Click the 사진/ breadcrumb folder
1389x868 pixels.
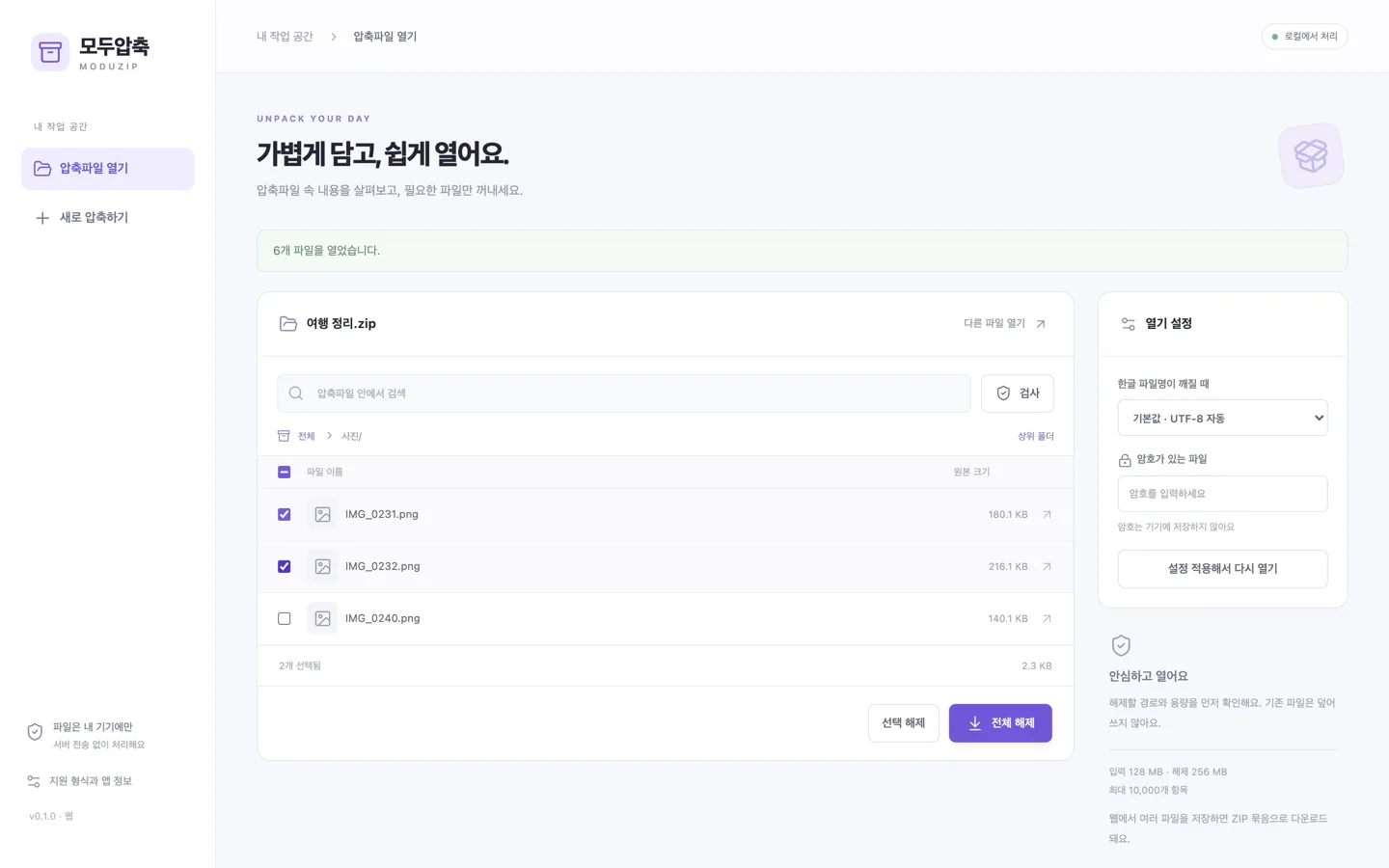tap(351, 437)
